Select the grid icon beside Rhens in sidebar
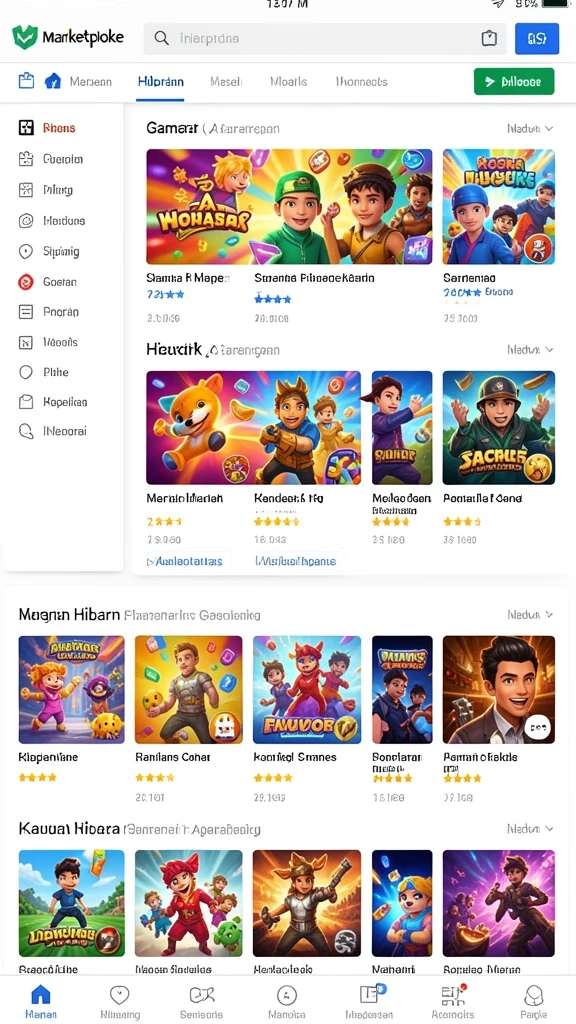The width and height of the screenshot is (576, 1024). click(x=26, y=128)
